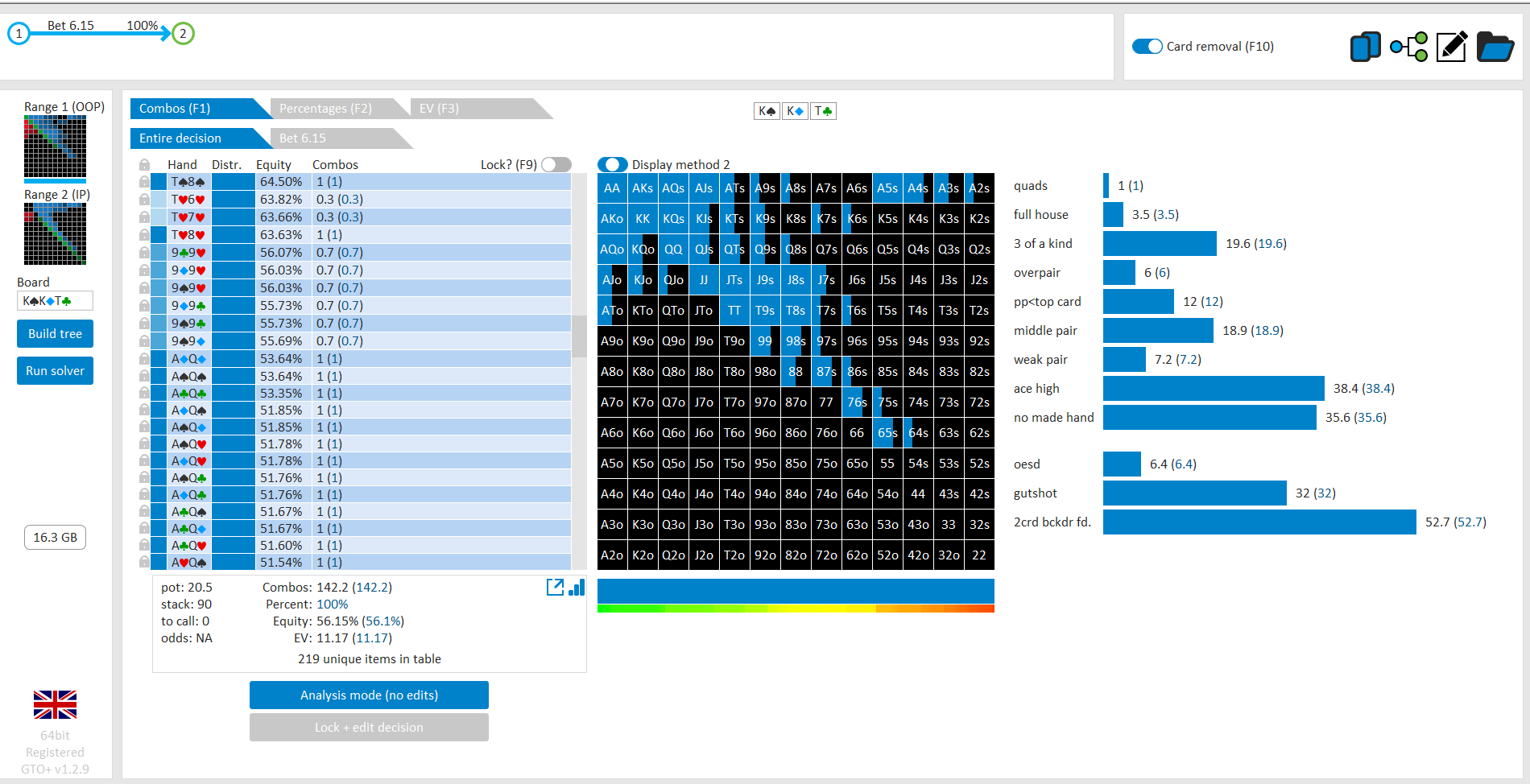Toggle Card removal (F10) switch
The height and width of the screenshot is (784, 1530).
(1147, 47)
